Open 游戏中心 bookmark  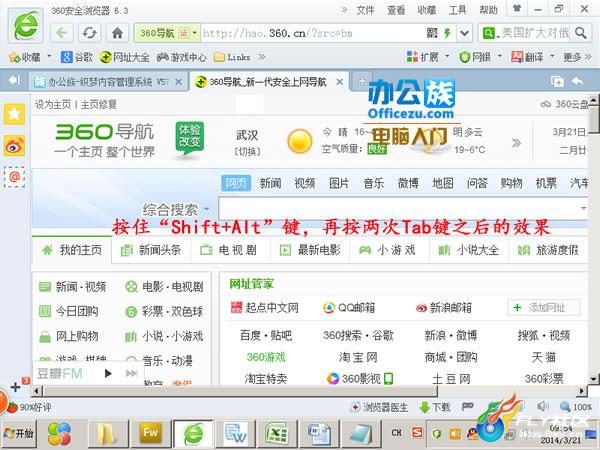(x=181, y=57)
